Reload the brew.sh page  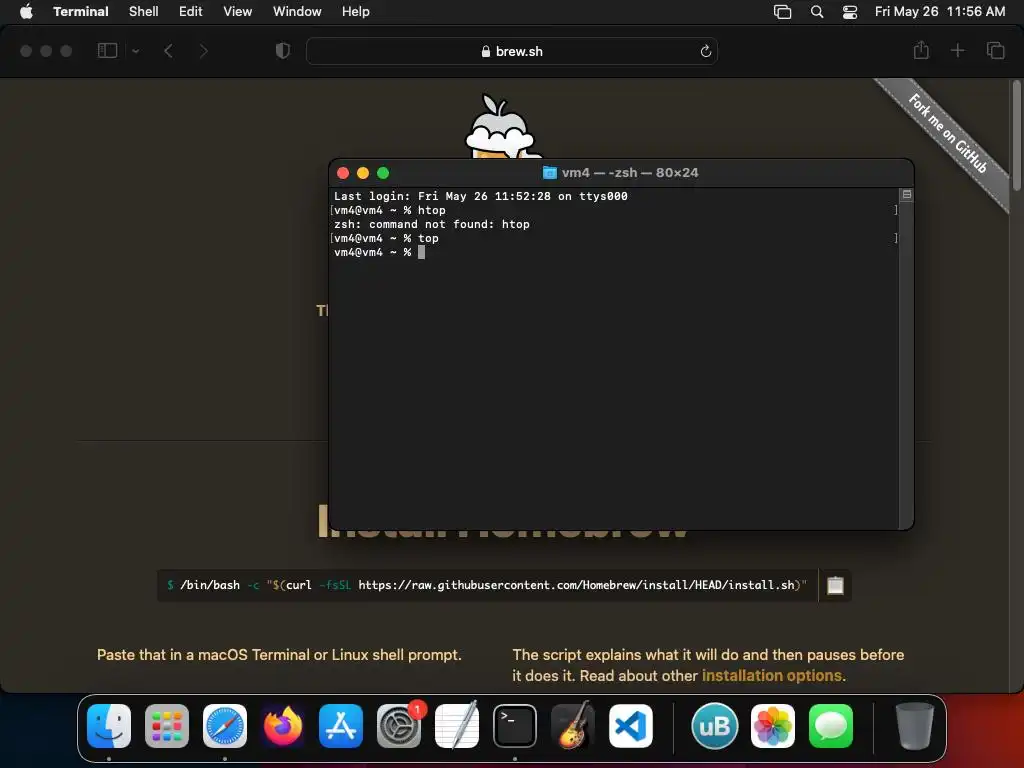coord(705,51)
